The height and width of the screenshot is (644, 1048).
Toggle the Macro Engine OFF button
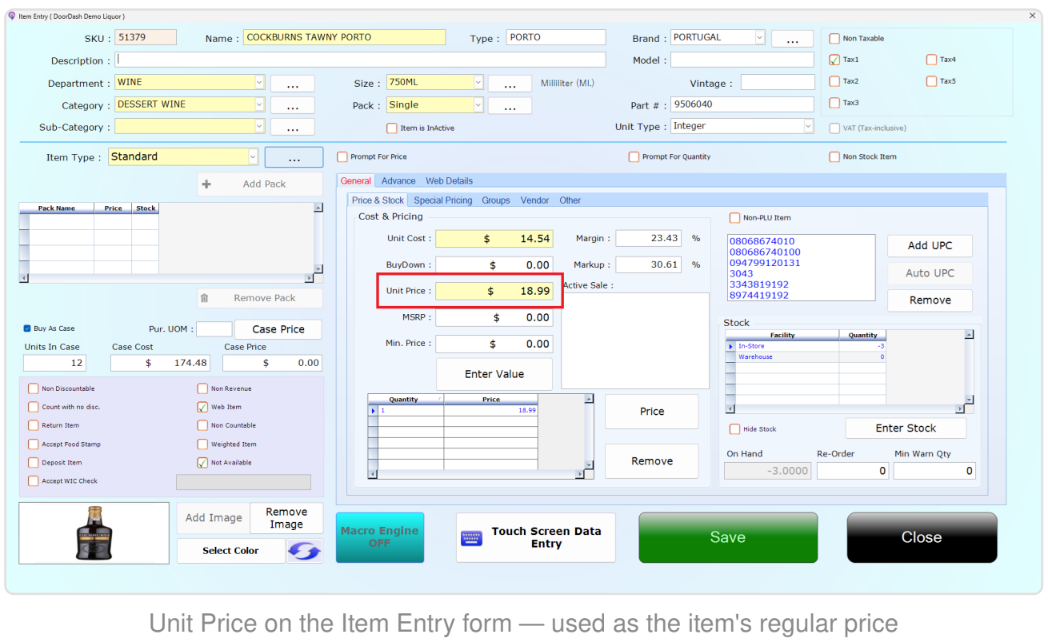[380, 537]
